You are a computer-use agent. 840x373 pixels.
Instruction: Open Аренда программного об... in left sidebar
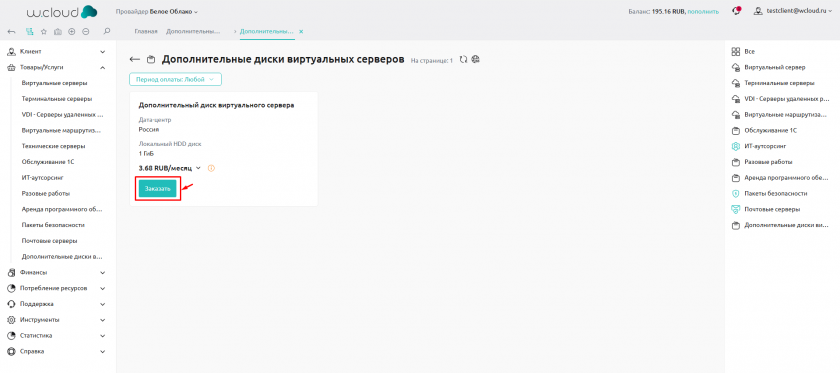point(62,209)
